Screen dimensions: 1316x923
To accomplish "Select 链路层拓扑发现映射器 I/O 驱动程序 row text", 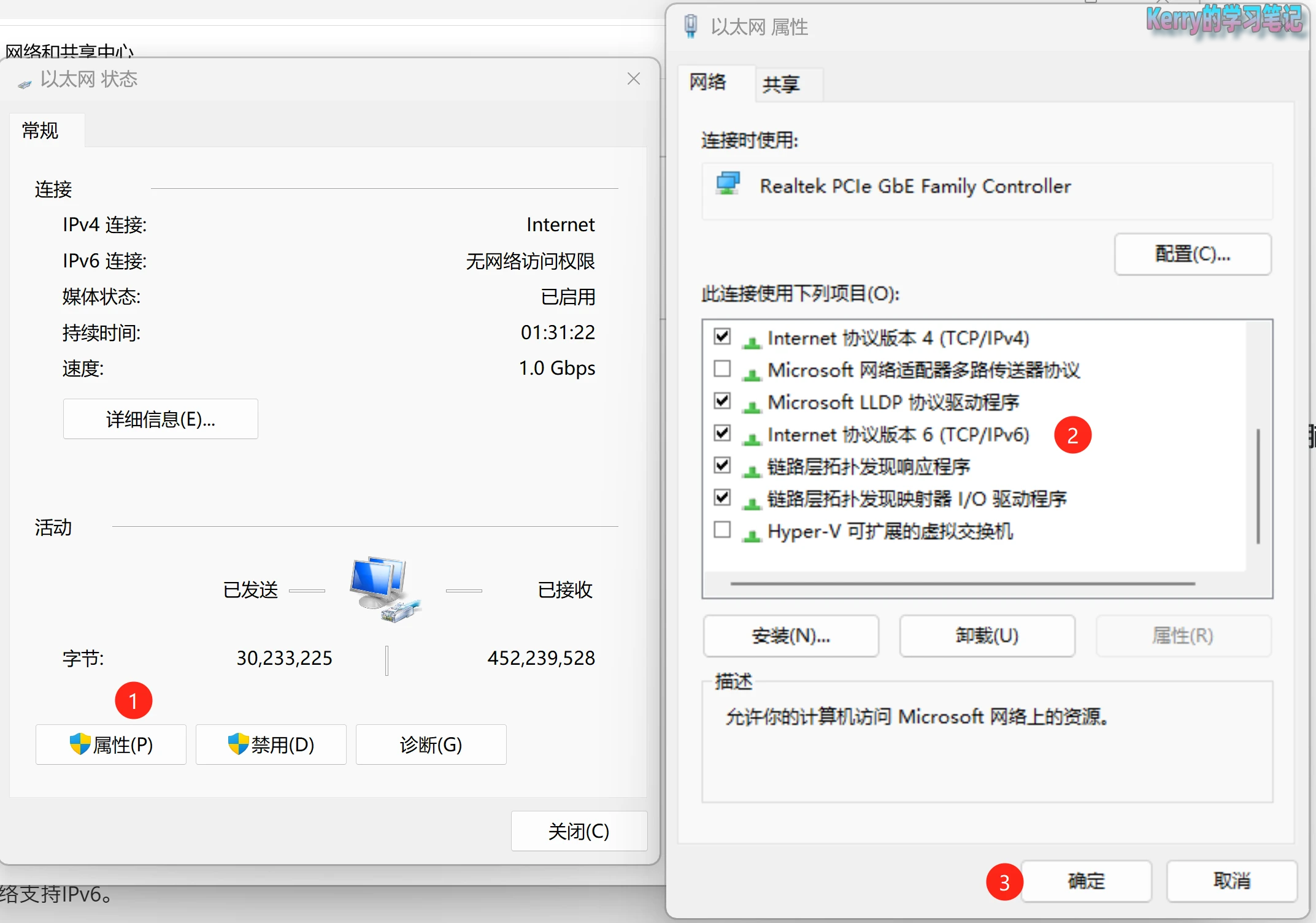I will point(917,499).
